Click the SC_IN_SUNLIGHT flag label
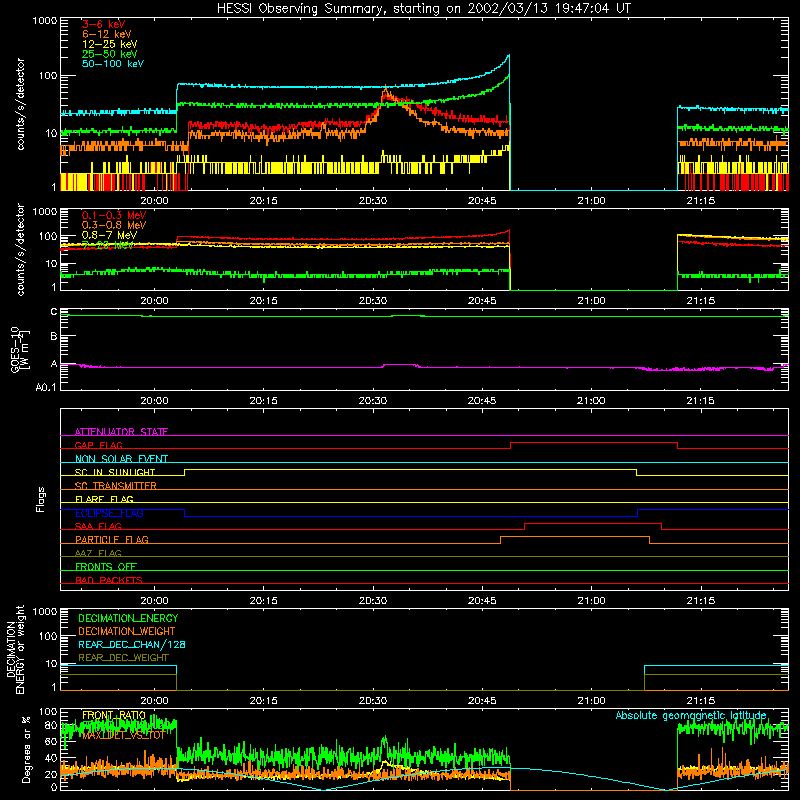800x800 pixels. 115,472
